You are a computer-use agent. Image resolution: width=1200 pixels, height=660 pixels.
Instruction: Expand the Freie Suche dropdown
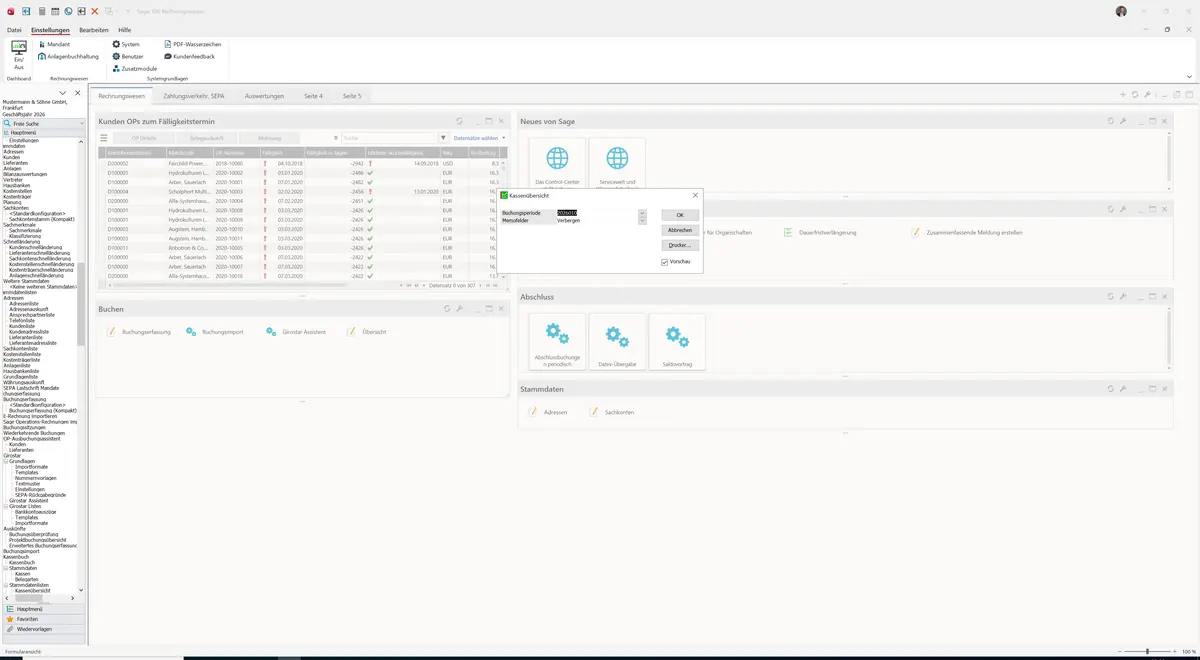(83, 124)
